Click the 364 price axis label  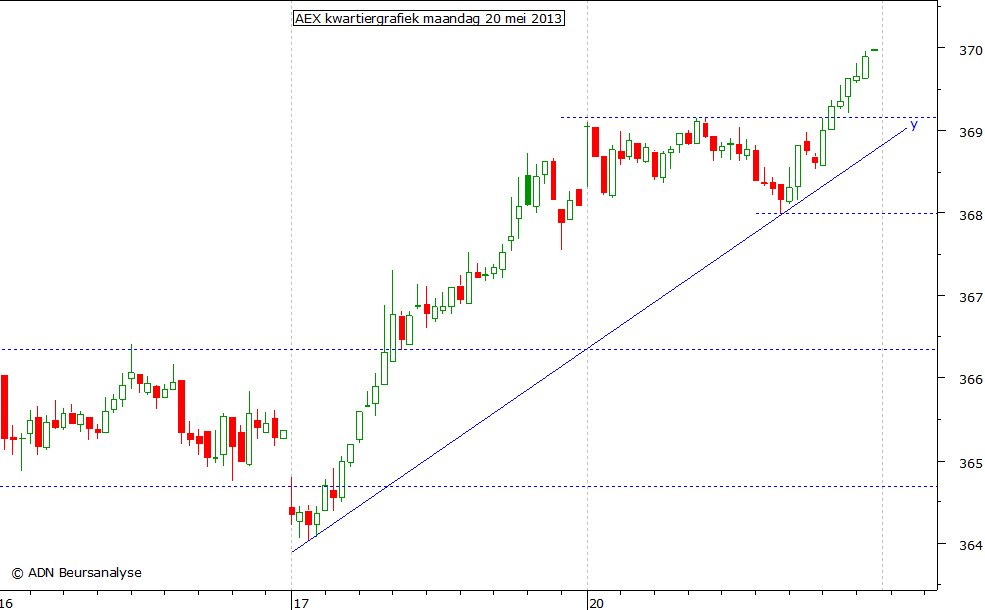pyautogui.click(x=971, y=545)
